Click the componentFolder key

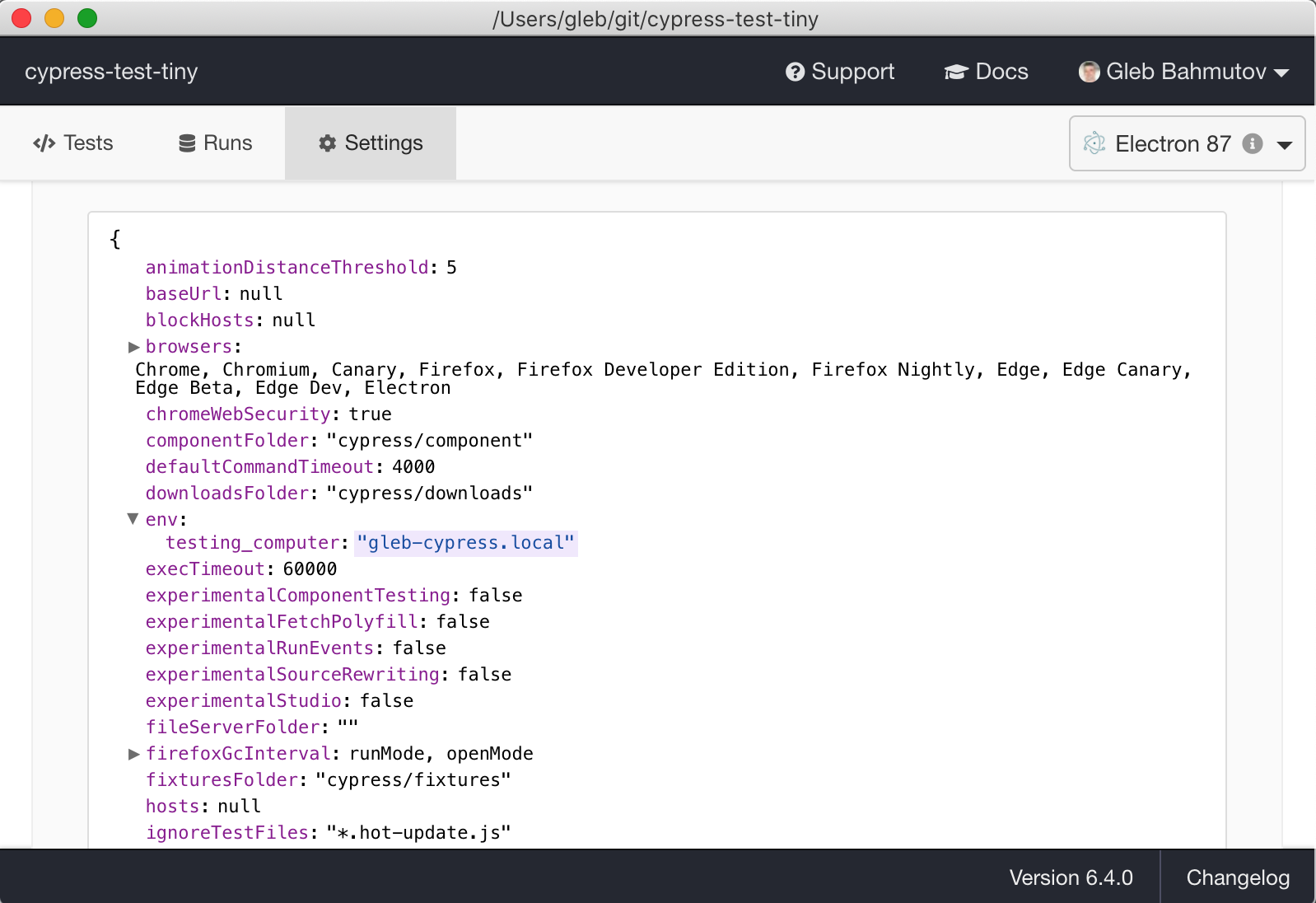[227, 441]
